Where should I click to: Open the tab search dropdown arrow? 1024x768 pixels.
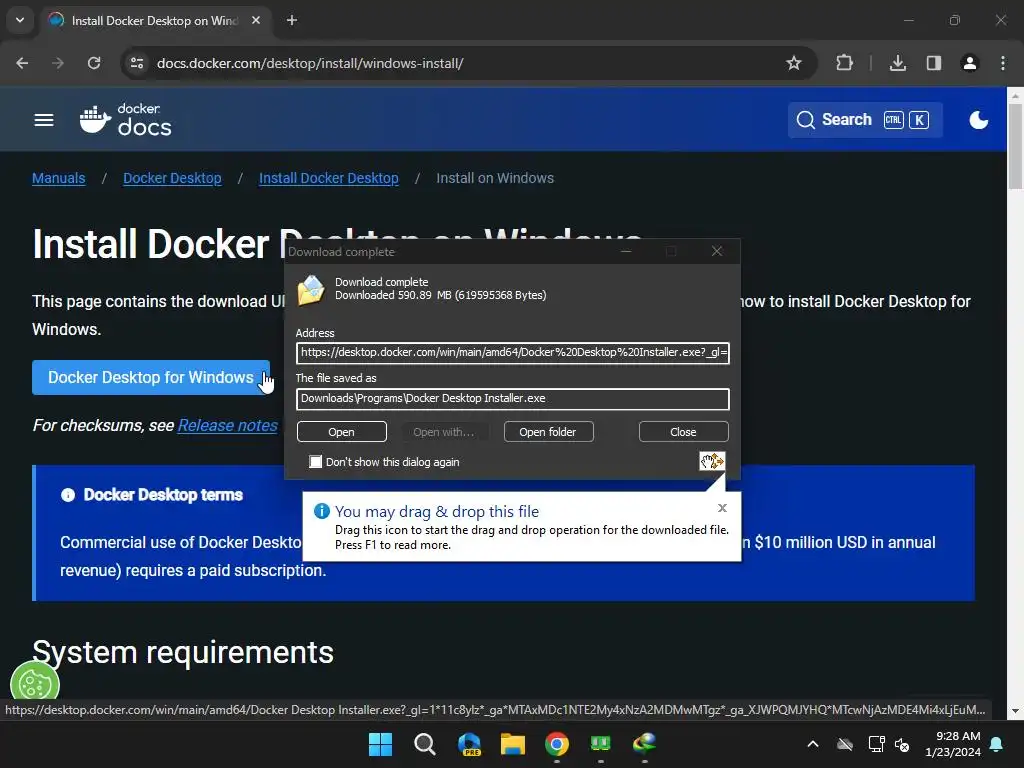tap(20, 20)
